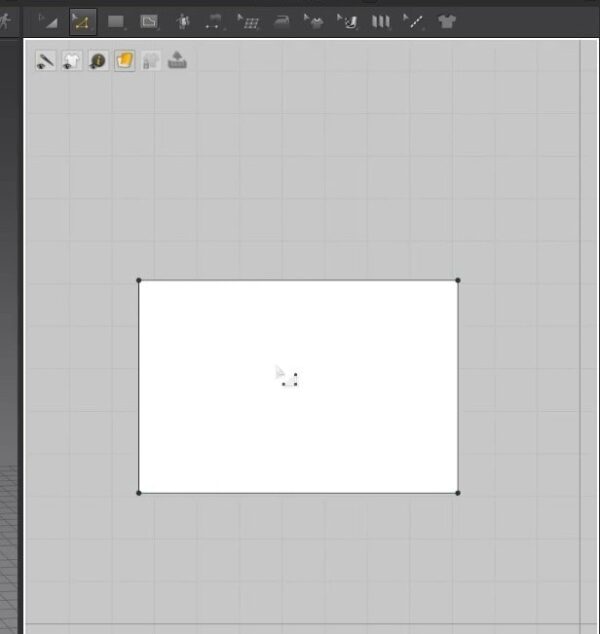Screen dimensions: 600x634
Task: Click the T-shirt icon ending the top toolbar
Action: pyautogui.click(x=446, y=21)
